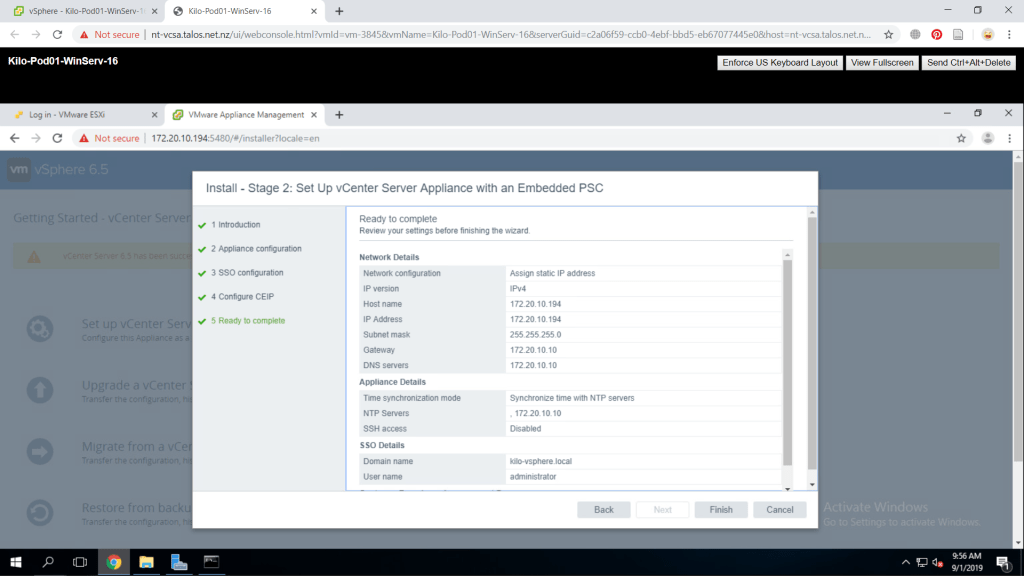The height and width of the screenshot is (576, 1024).
Task: Cancel the vCenter installation wizard
Action: (779, 509)
